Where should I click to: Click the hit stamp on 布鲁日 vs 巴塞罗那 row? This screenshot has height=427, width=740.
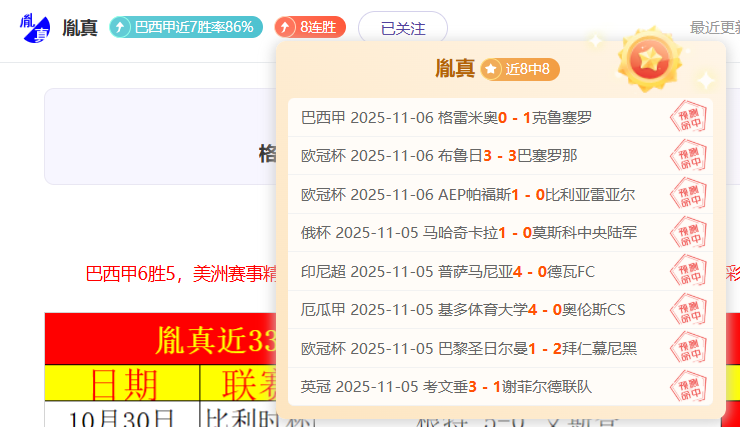coord(688,156)
